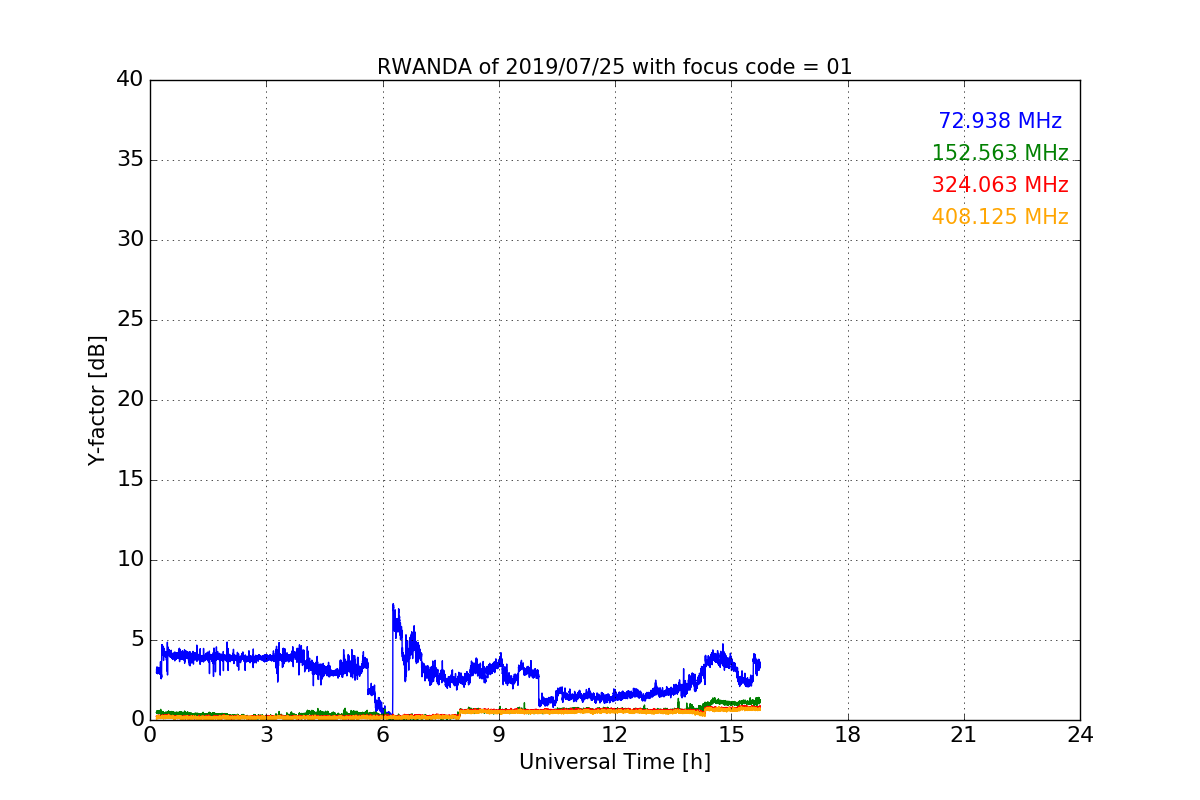
Task: Click the y-axis tick label '5'
Action: point(136,640)
